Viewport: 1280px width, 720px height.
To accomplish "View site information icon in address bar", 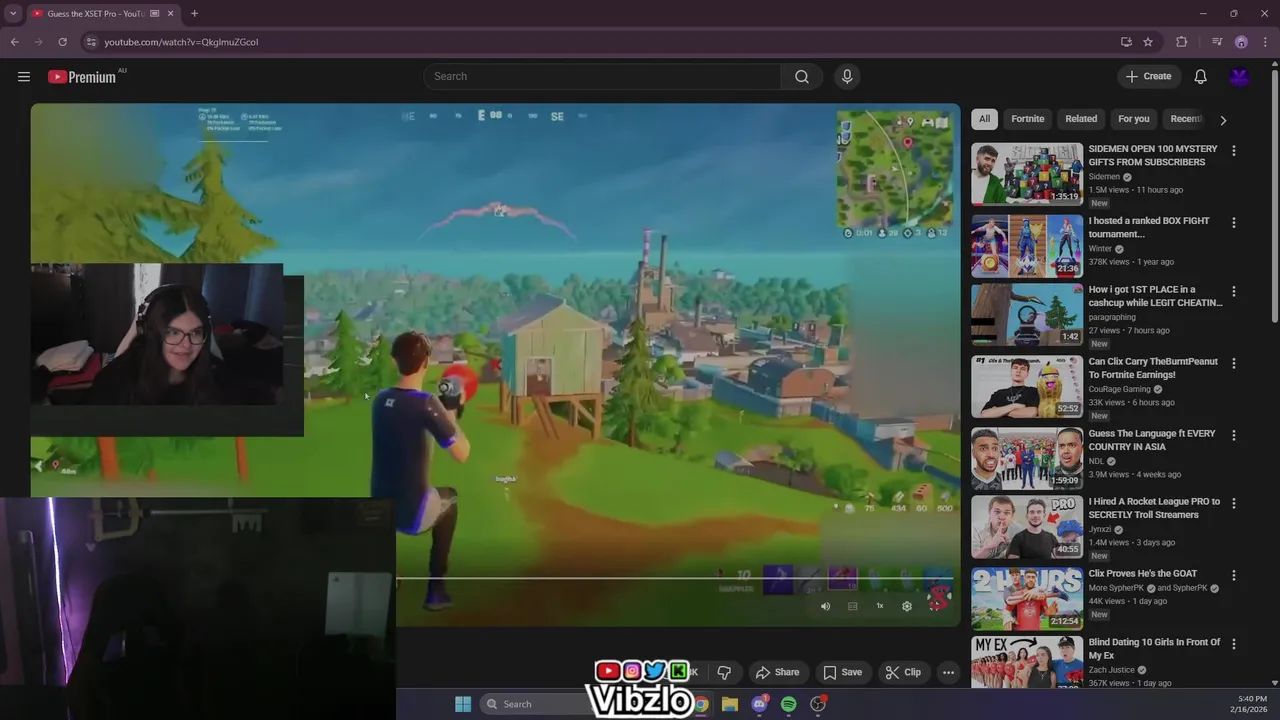I will [91, 42].
